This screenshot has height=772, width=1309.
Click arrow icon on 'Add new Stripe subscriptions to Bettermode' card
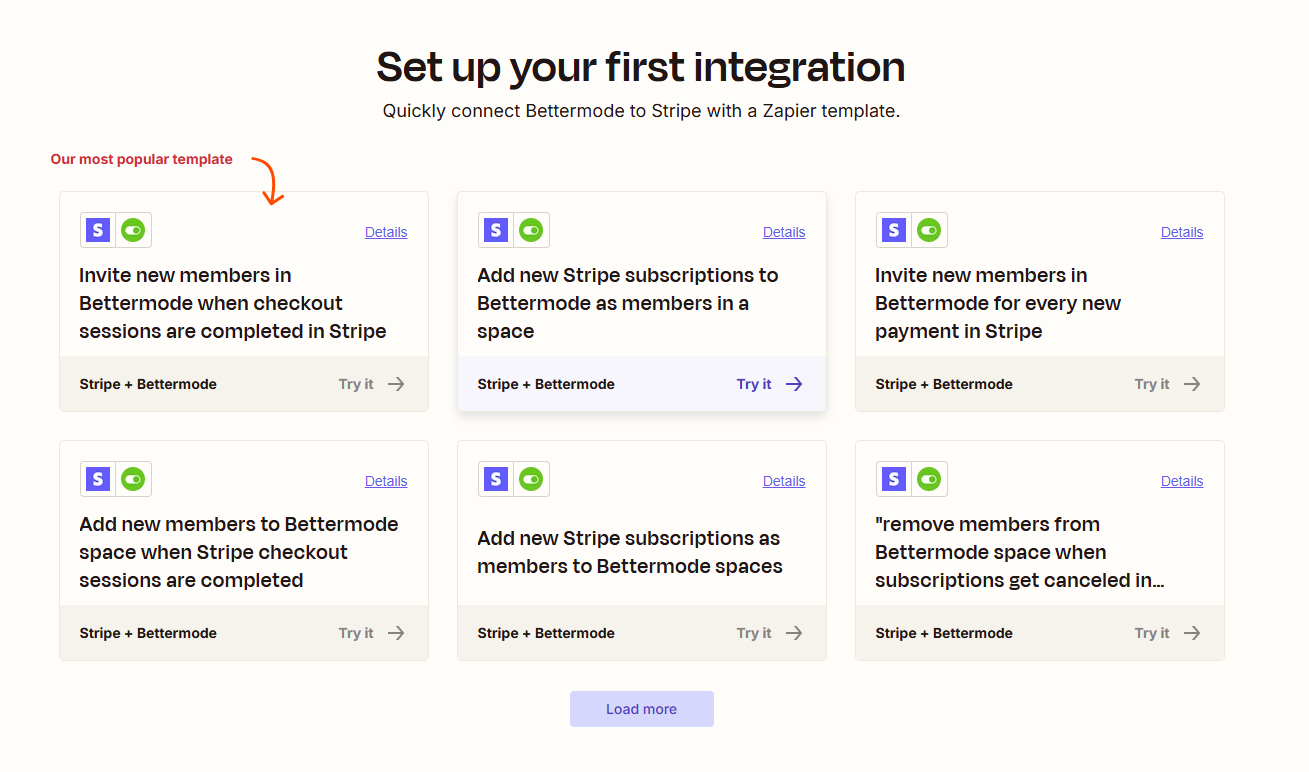pos(794,384)
